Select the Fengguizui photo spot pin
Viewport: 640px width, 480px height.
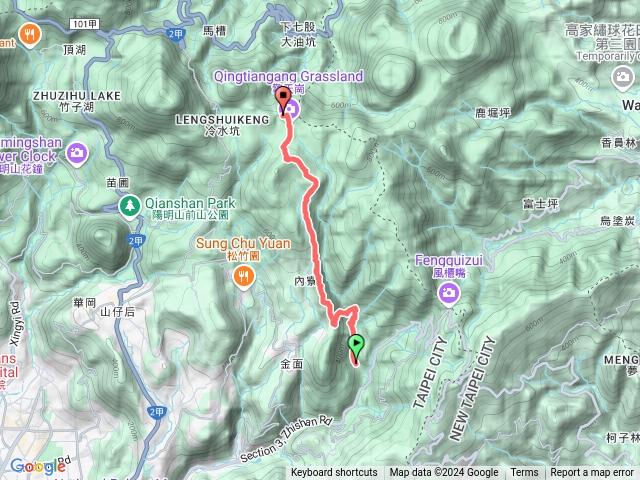(449, 294)
